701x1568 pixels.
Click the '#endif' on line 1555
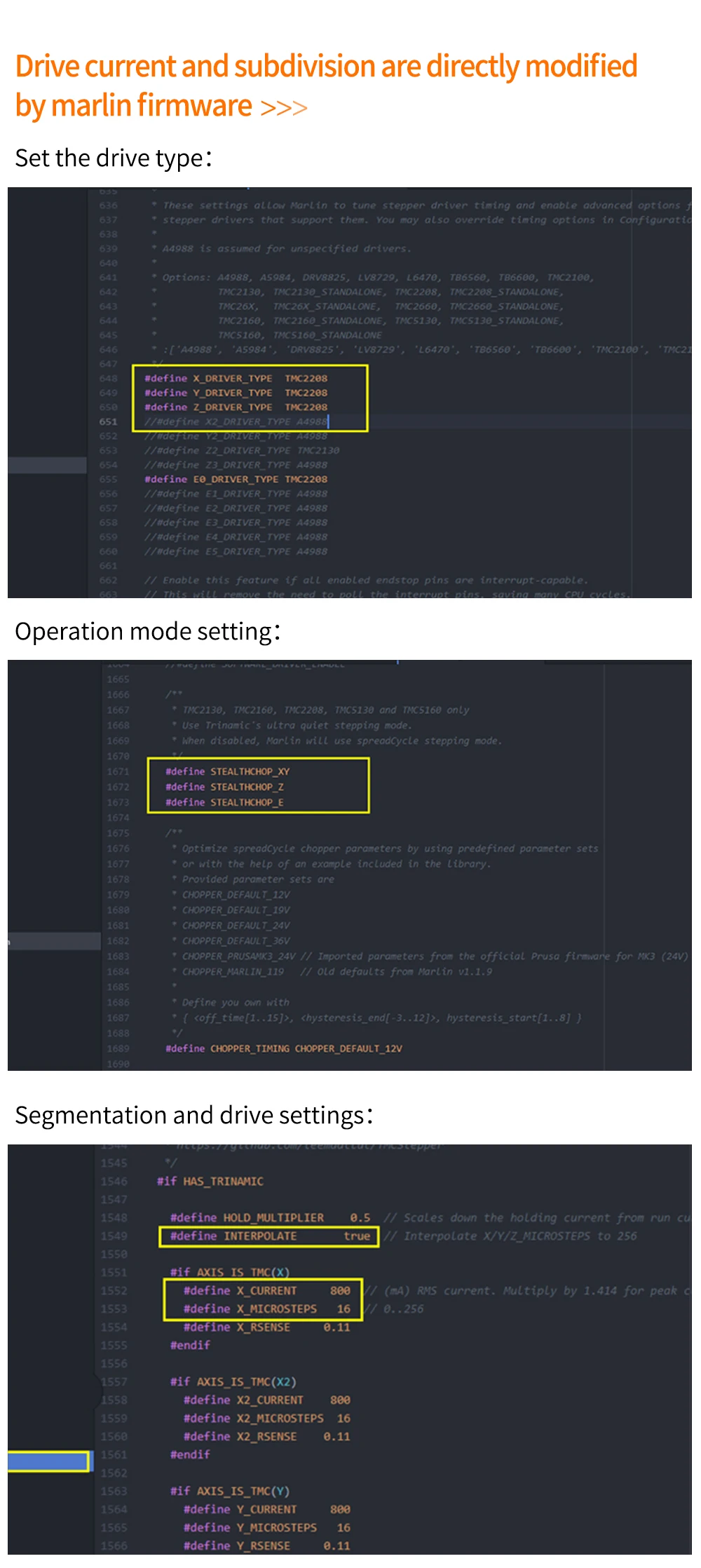point(190,1346)
